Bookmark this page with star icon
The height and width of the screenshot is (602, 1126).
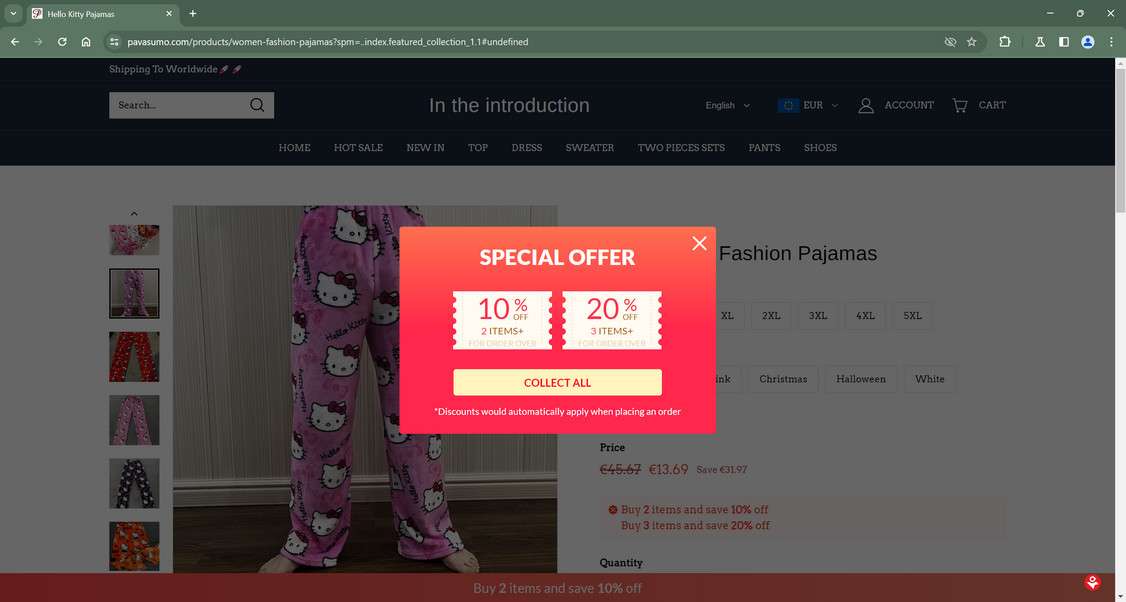pyautogui.click(x=972, y=42)
